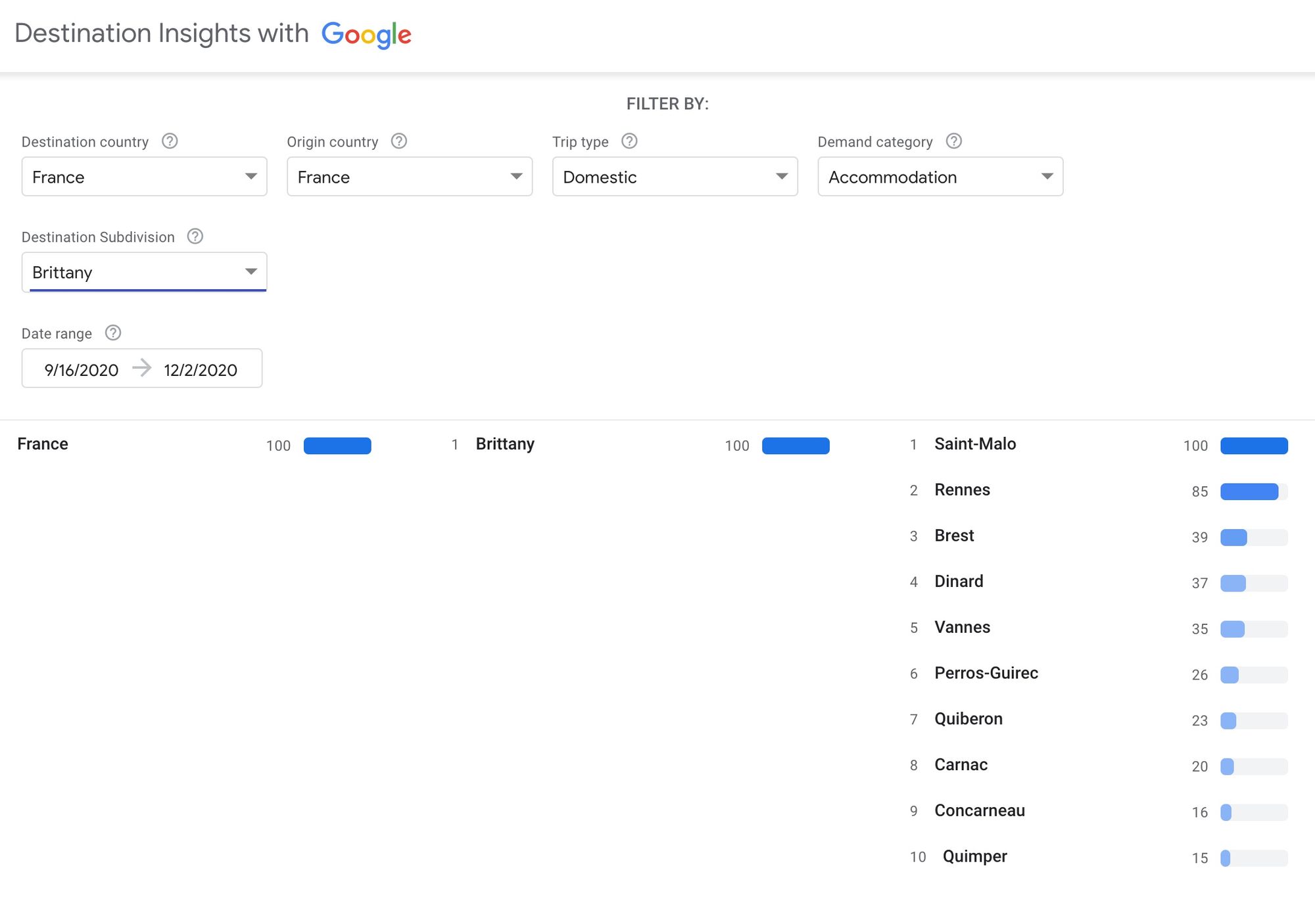Click help icon next to Destination Subdivision

click(195, 237)
